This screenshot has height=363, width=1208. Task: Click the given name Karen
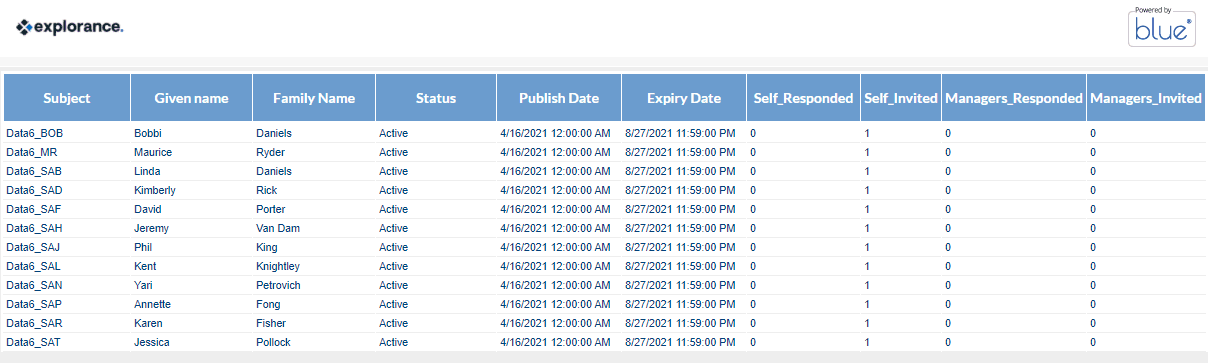(x=149, y=323)
